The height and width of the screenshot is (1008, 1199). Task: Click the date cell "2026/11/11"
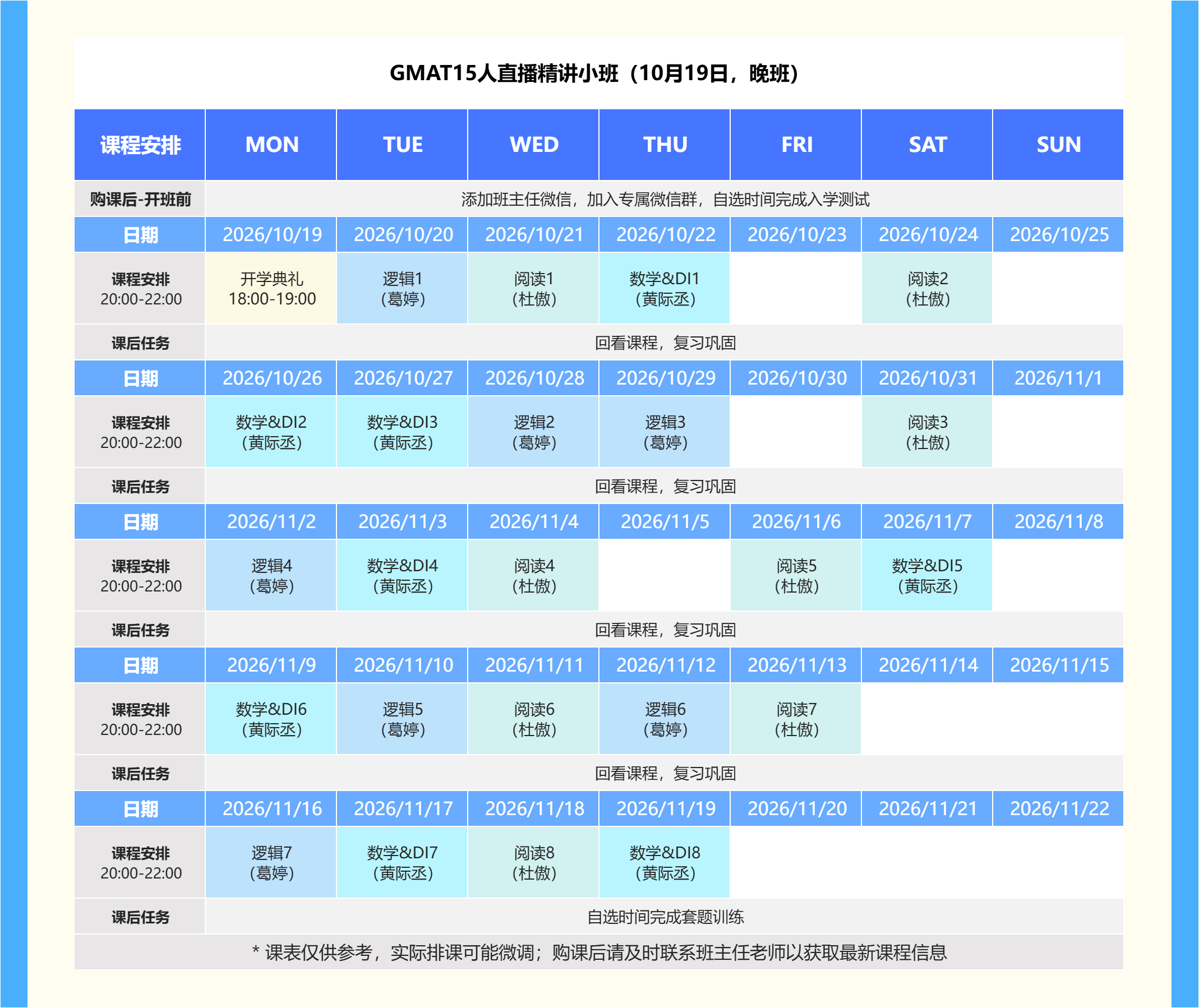pos(533,664)
